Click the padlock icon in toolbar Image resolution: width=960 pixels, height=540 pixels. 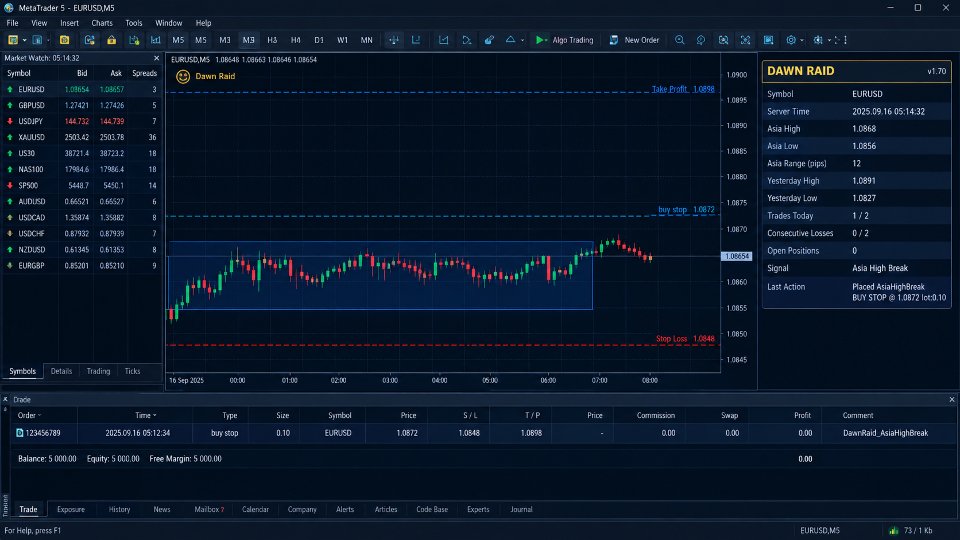pos(111,40)
